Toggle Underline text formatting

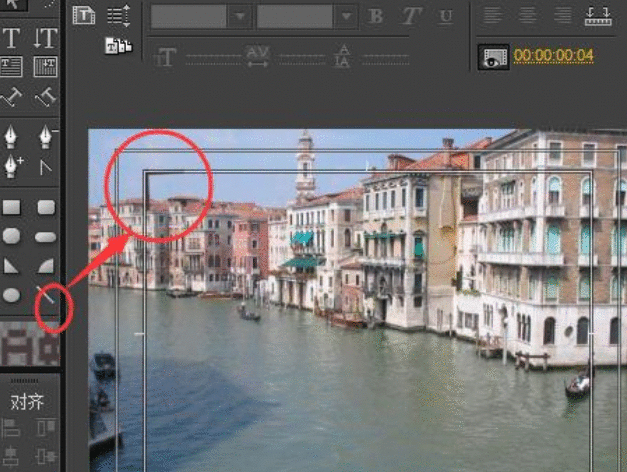(446, 16)
